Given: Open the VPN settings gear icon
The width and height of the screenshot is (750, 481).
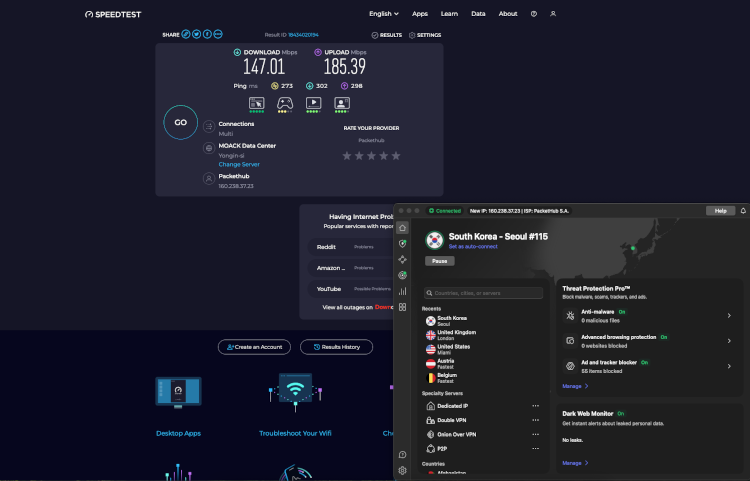Looking at the screenshot, I should [402, 470].
